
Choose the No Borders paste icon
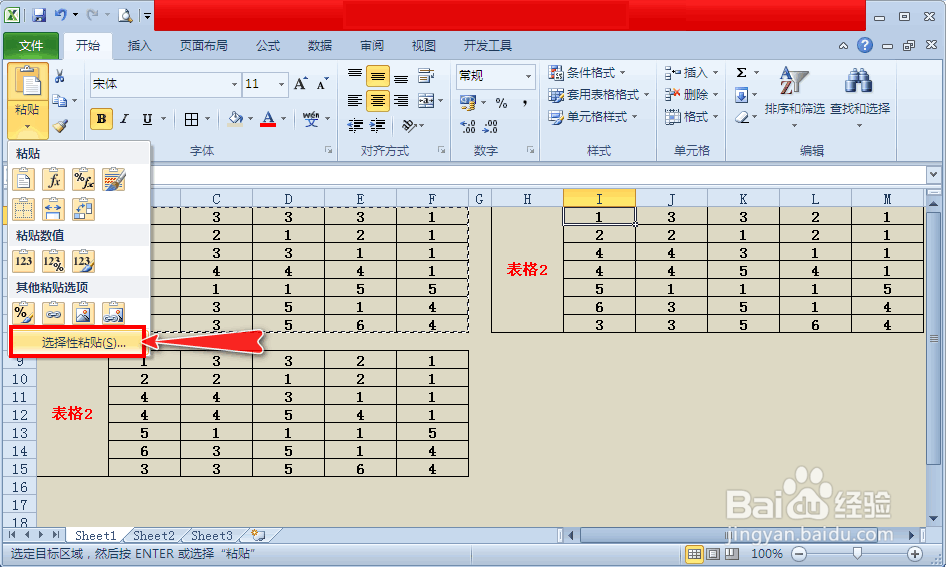24,209
